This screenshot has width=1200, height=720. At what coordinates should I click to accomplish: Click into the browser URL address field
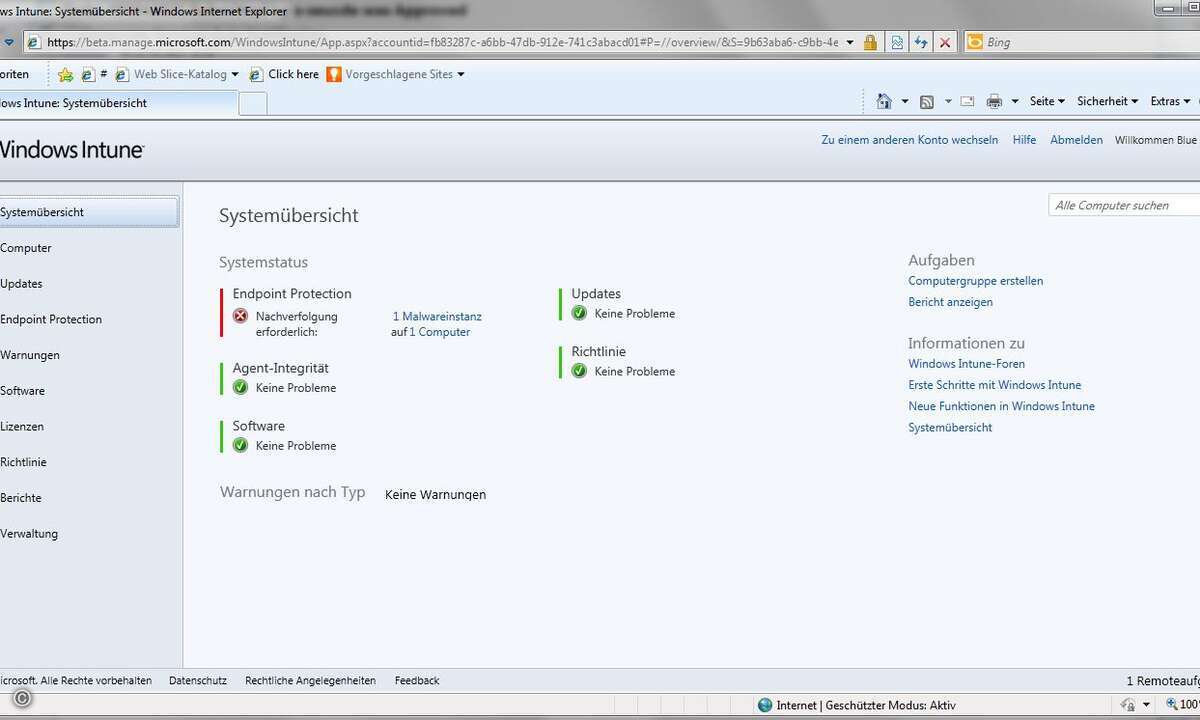click(x=442, y=42)
